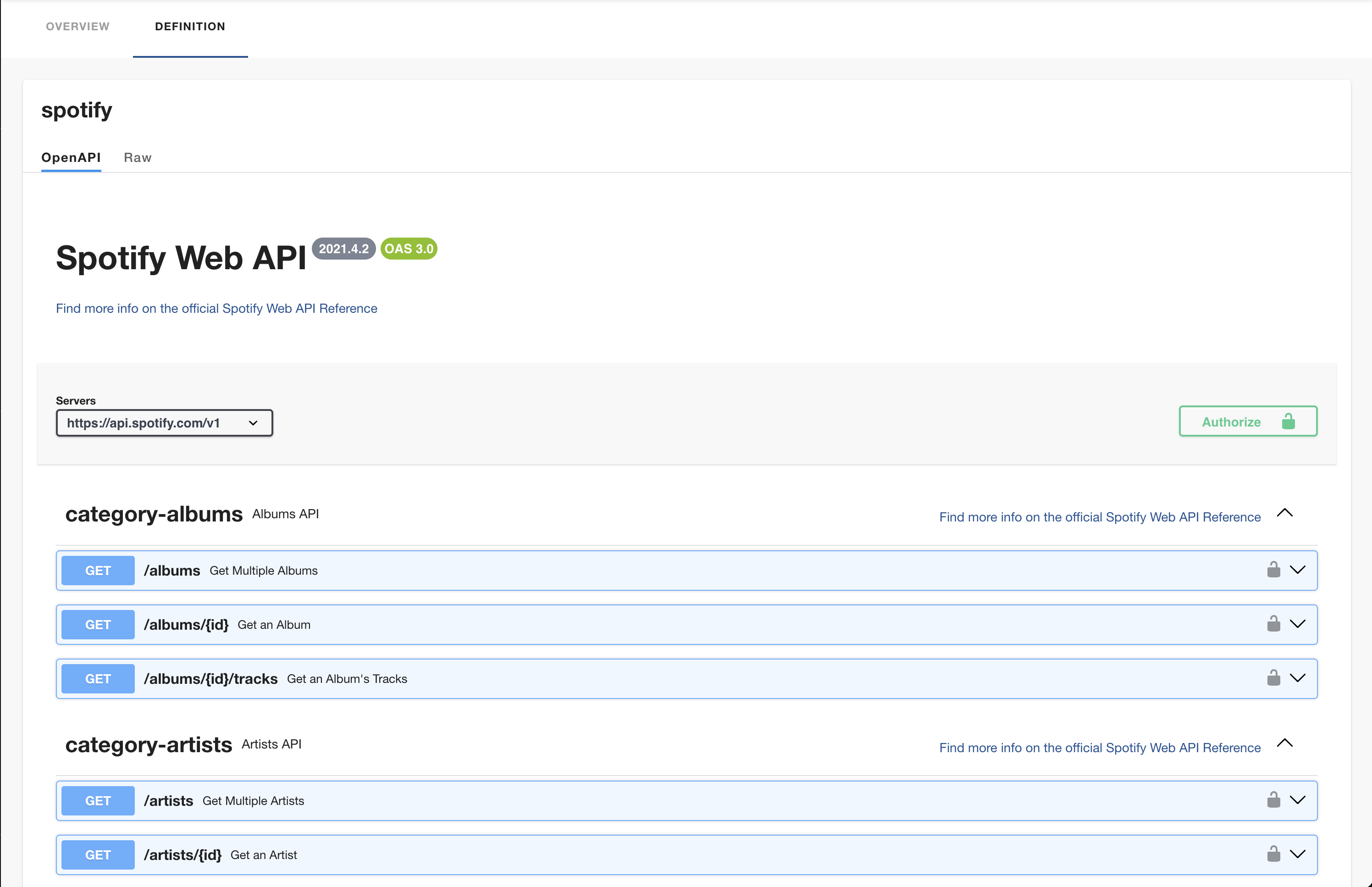Click the lock icon on /artists endpoint
1372x887 pixels.
(1273, 800)
